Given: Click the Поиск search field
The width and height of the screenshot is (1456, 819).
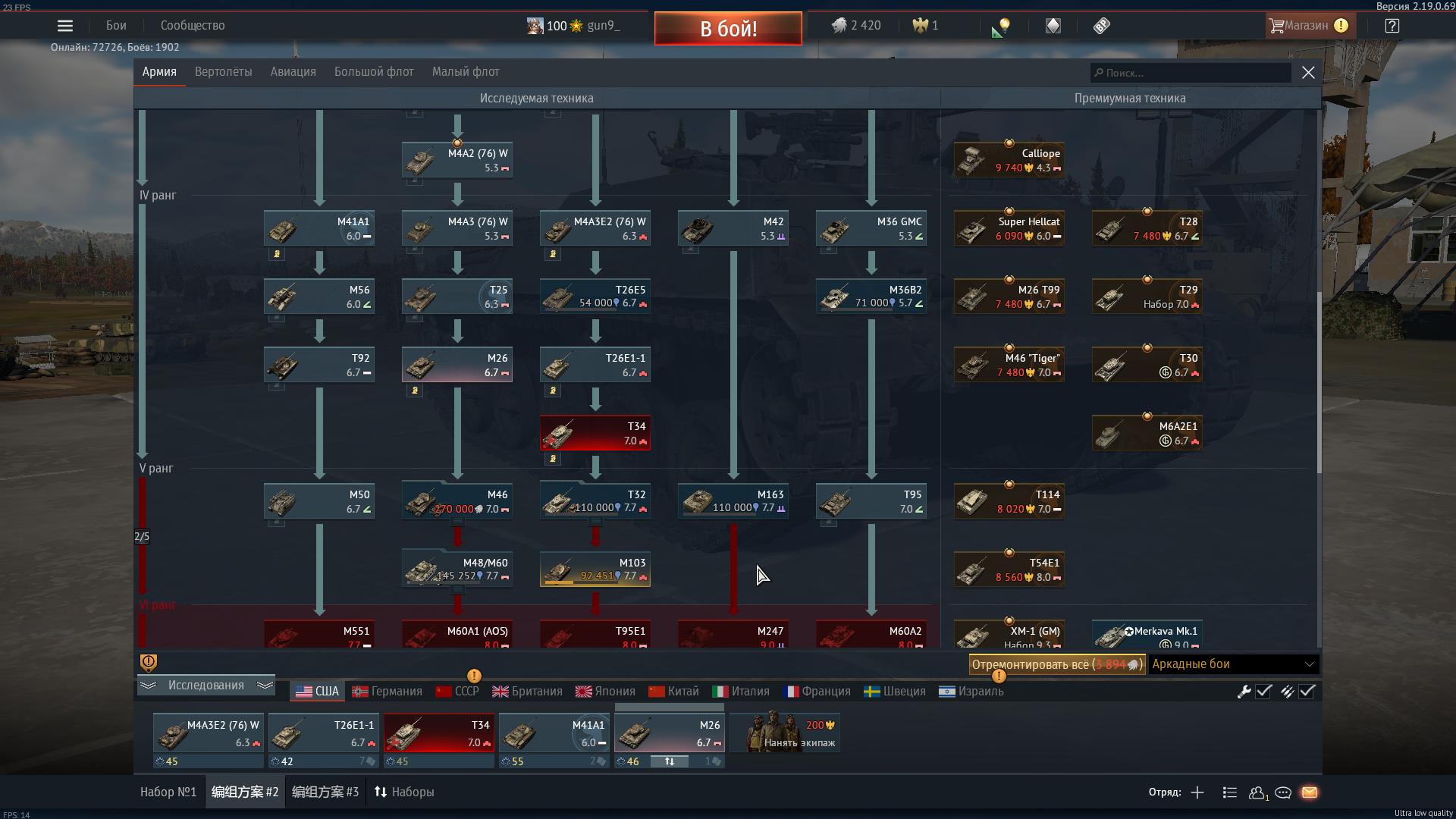Looking at the screenshot, I should (1191, 73).
